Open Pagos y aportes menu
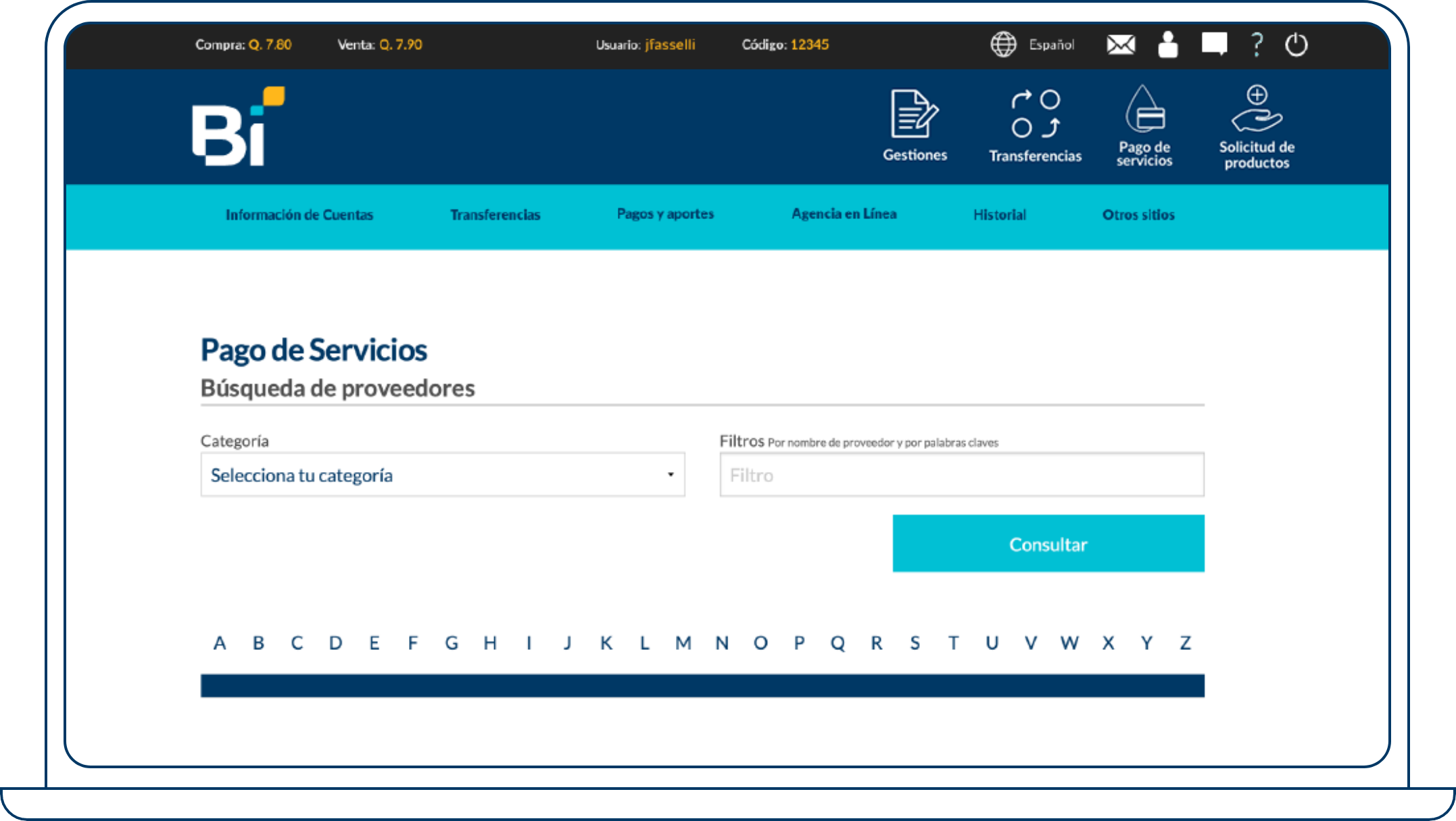This screenshot has width=1456, height=821. 665,214
